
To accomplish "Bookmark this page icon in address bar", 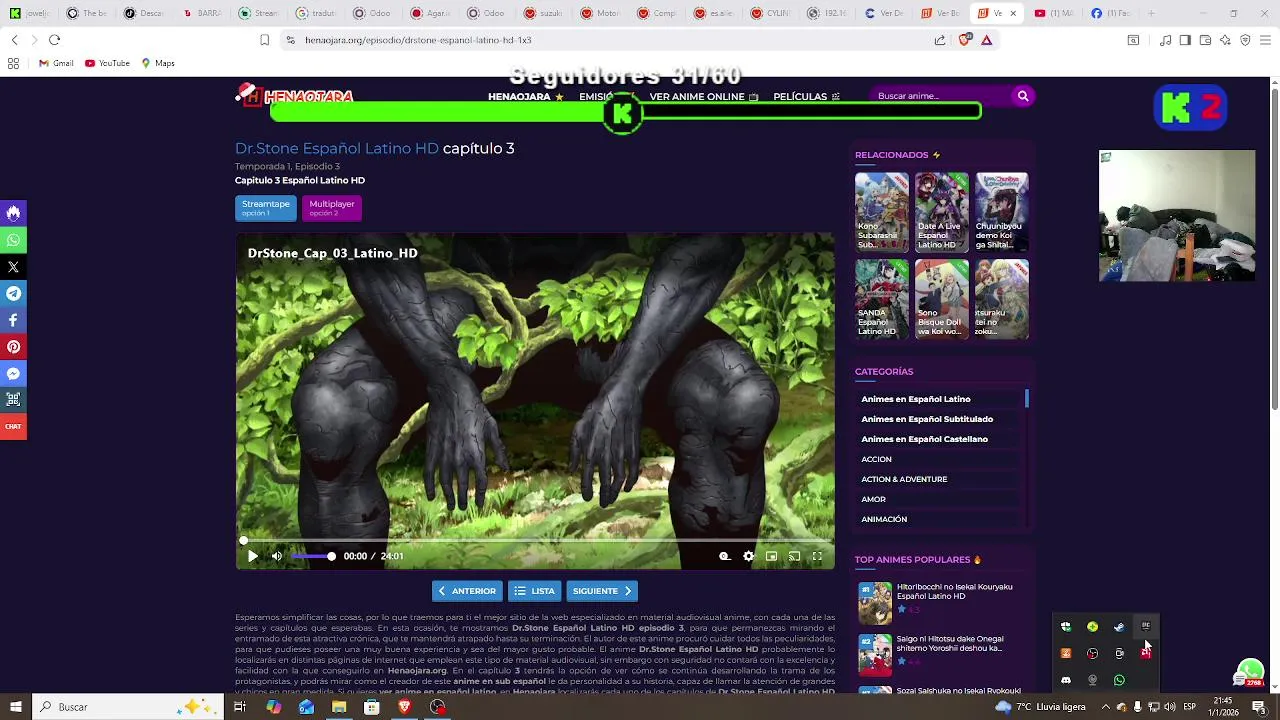I will click(264, 40).
